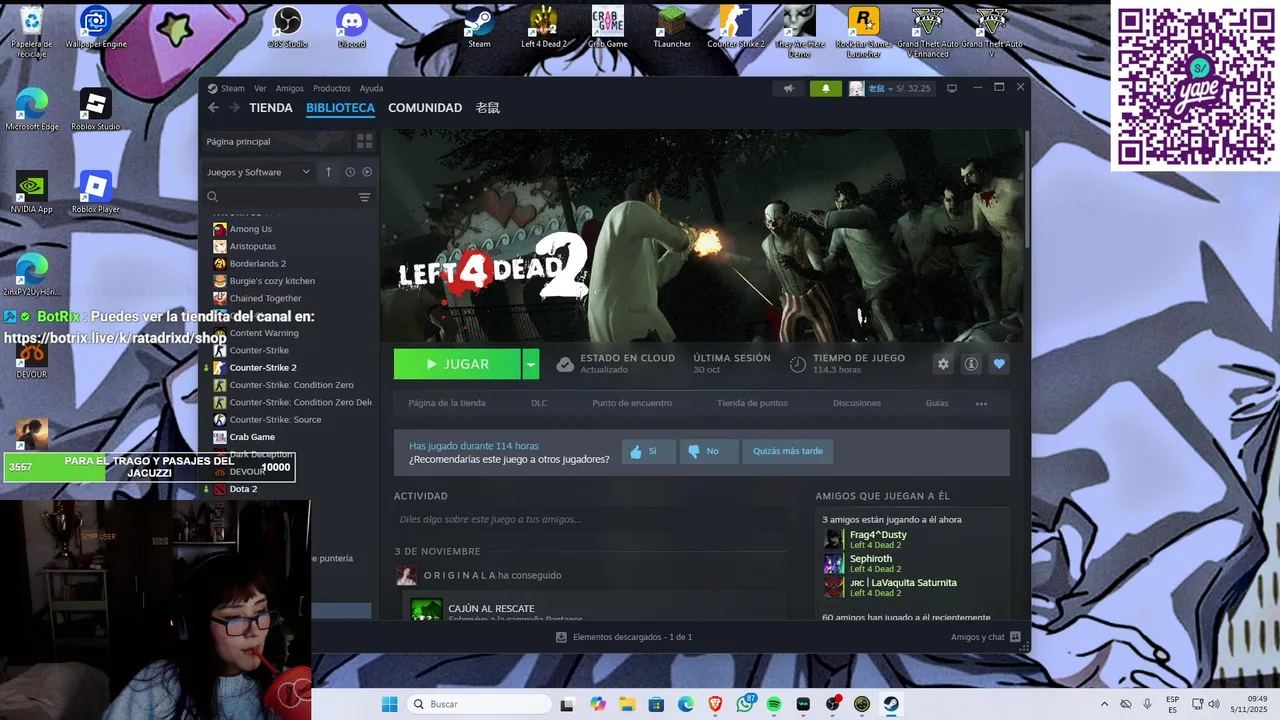This screenshot has width=1280, height=720.
Task: Select Dota 2 in the game list
Action: pyautogui.click(x=243, y=489)
